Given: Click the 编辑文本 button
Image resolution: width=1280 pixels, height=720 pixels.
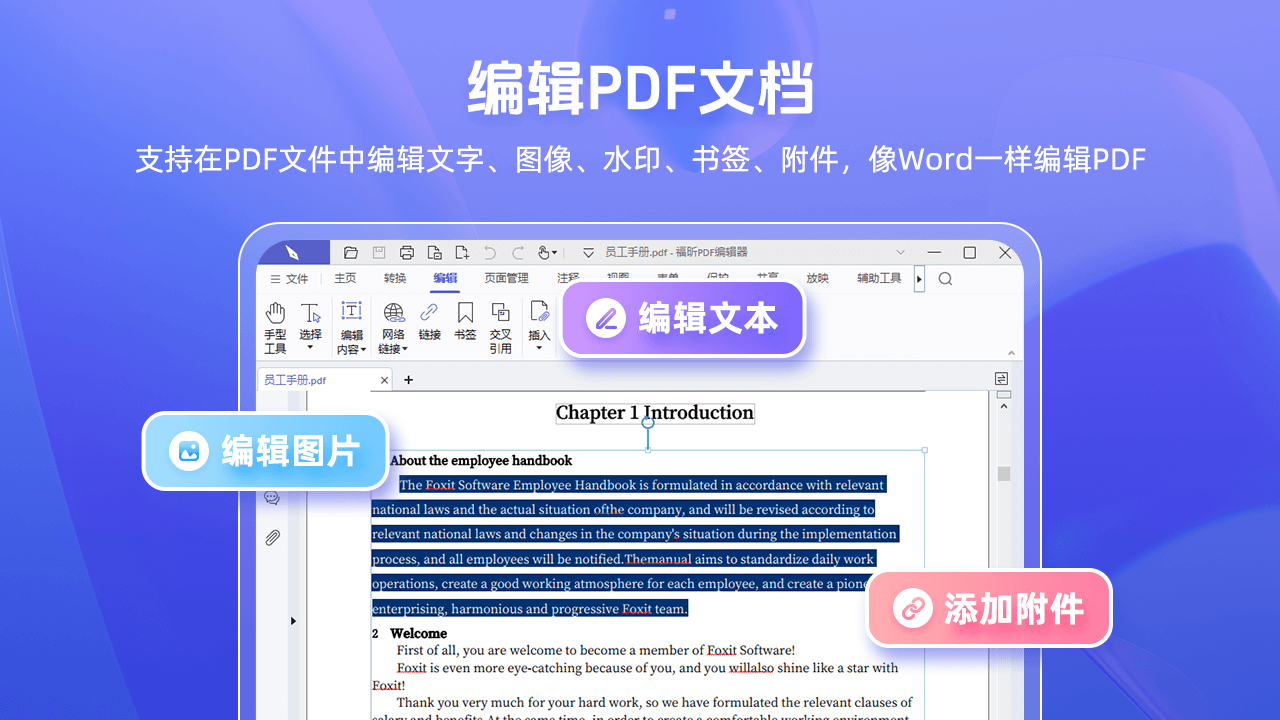Looking at the screenshot, I should 683,318.
